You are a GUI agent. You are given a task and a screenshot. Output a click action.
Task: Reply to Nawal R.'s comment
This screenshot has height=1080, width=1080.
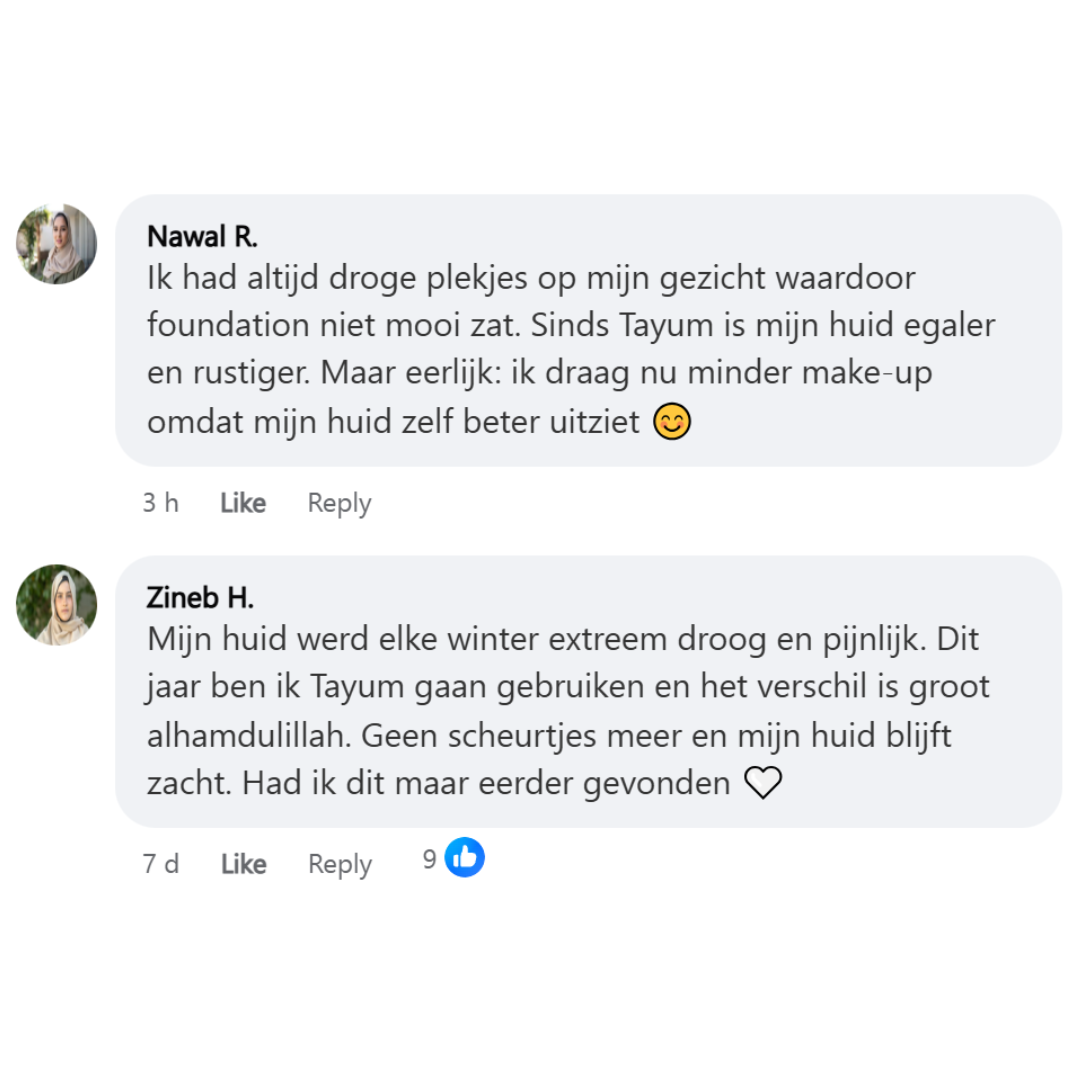click(339, 503)
